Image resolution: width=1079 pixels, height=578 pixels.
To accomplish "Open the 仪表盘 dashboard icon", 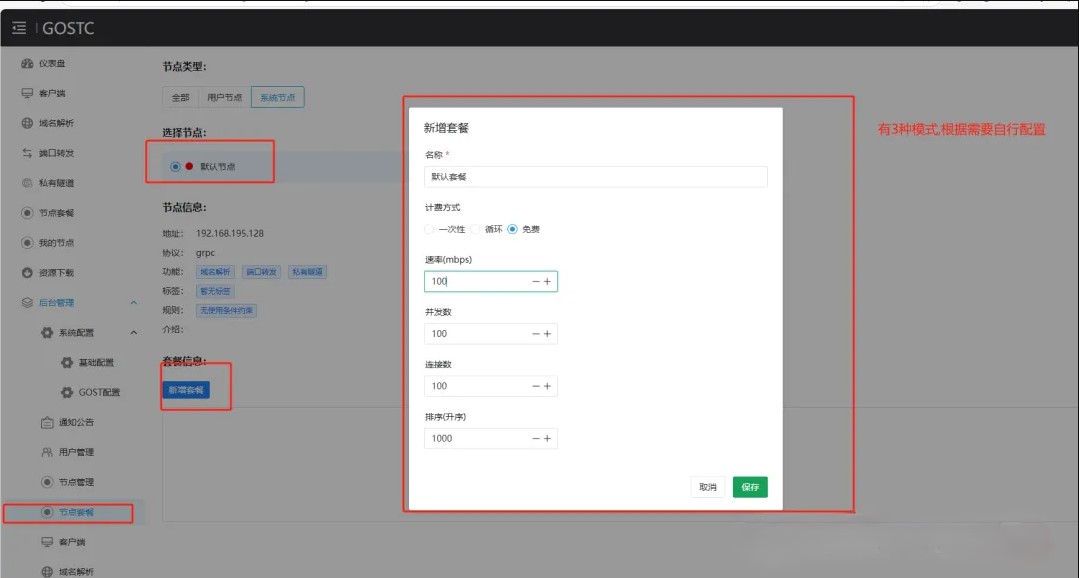I will click(x=28, y=64).
